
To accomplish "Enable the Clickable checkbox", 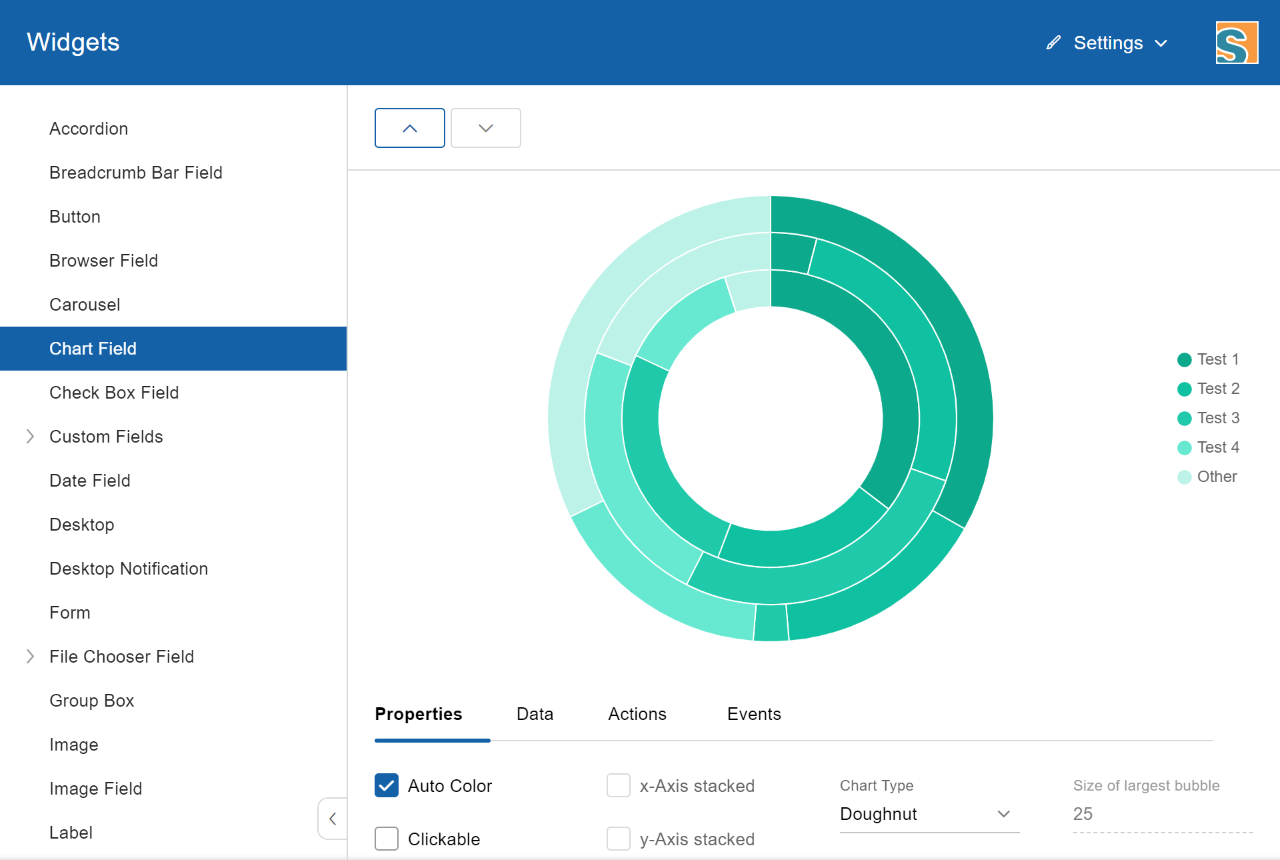I will [387, 839].
